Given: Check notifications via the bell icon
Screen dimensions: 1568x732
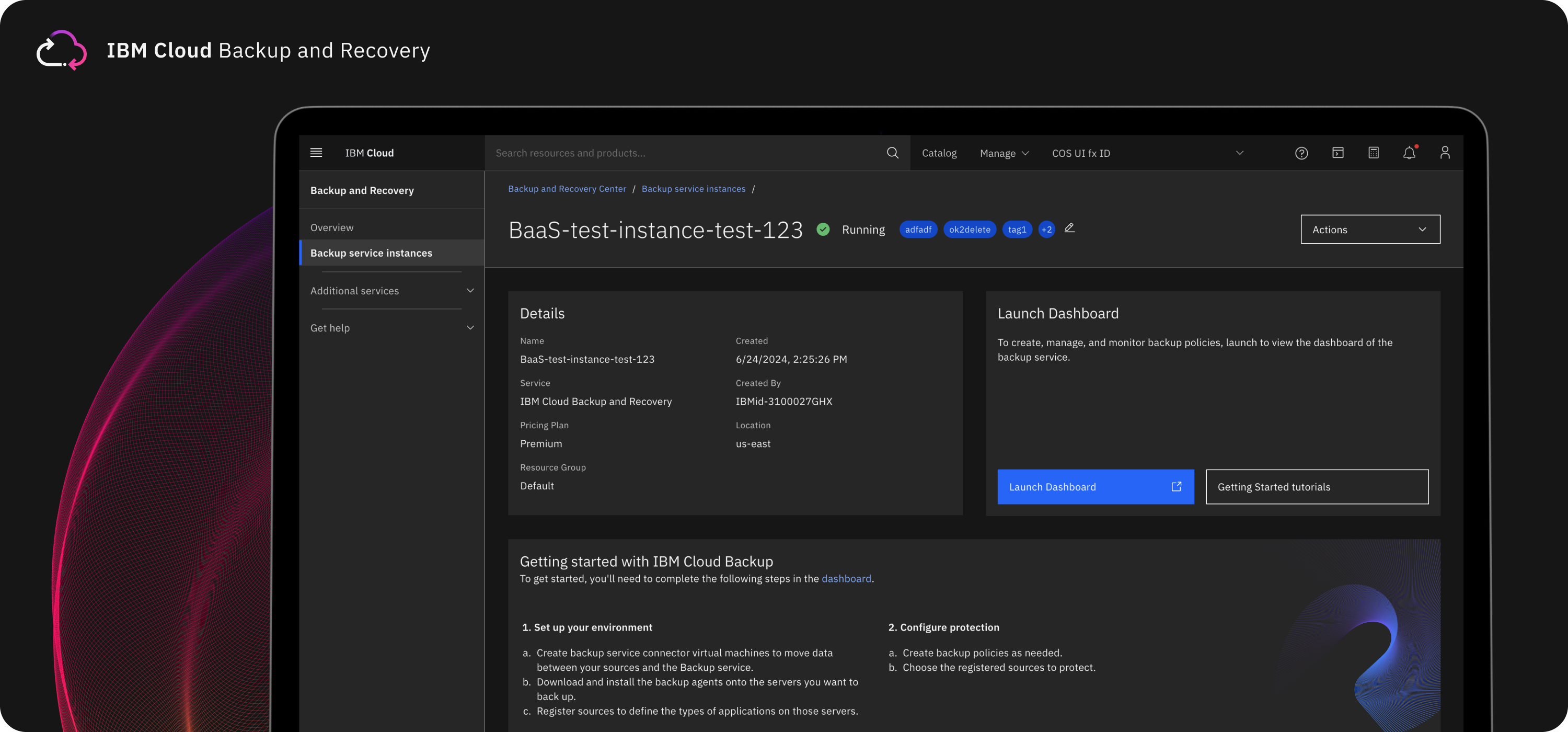Looking at the screenshot, I should tap(1409, 153).
